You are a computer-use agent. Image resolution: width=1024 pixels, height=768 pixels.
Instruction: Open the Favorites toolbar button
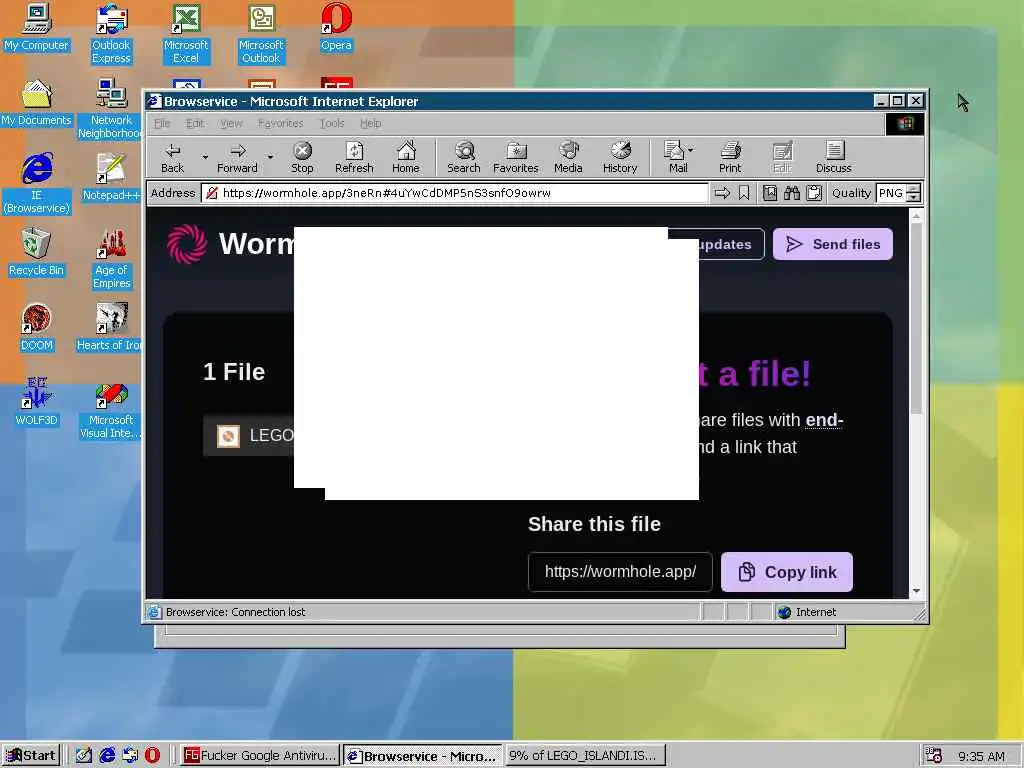coord(515,157)
